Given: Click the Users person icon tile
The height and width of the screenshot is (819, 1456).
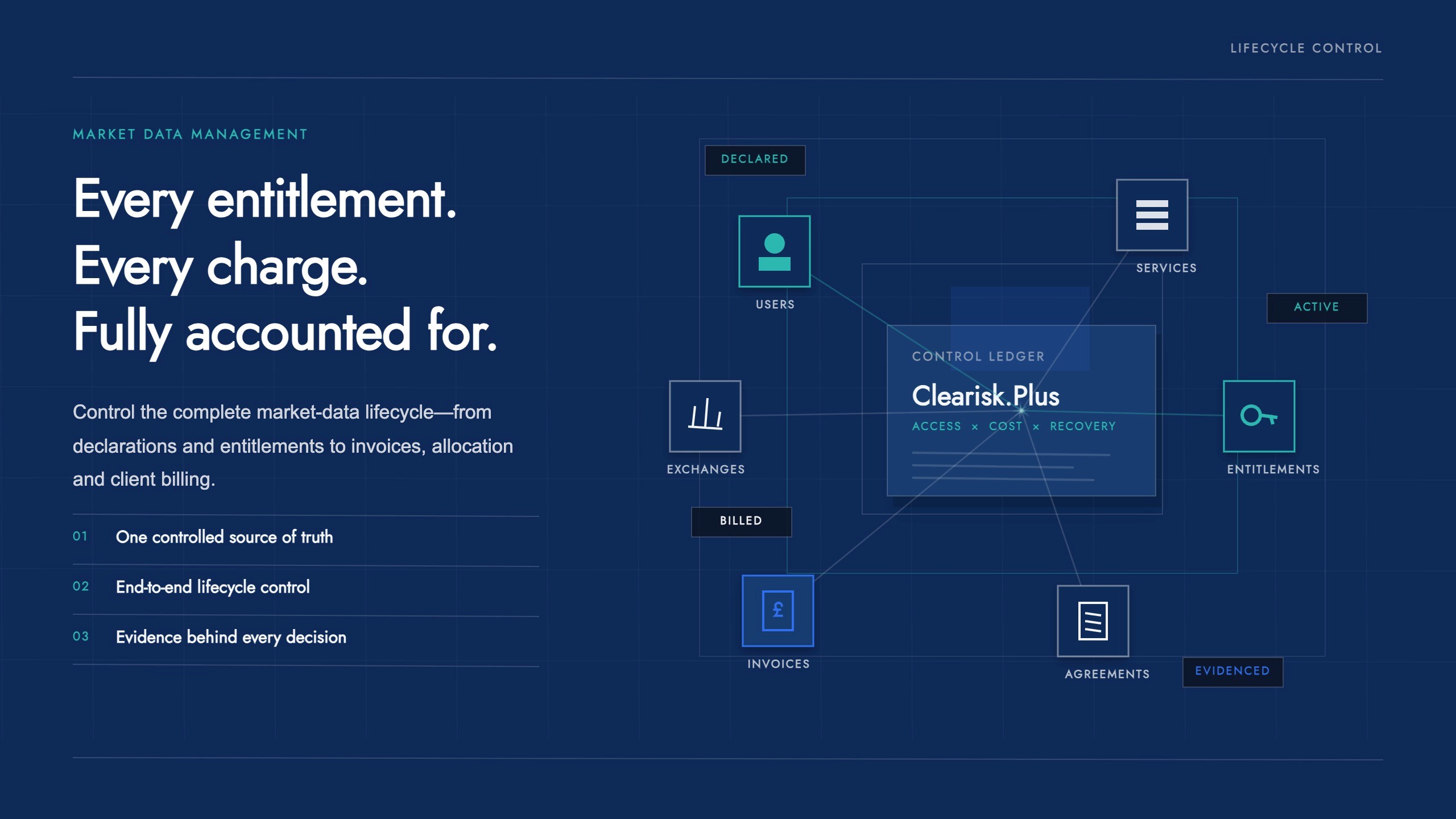Looking at the screenshot, I should point(774,251).
